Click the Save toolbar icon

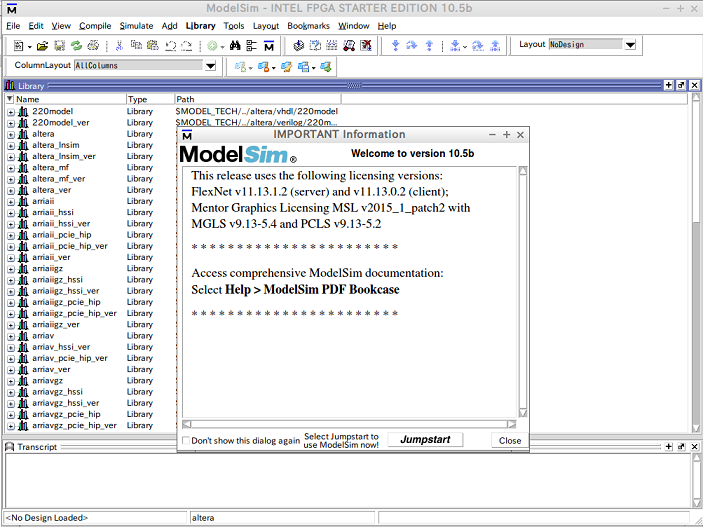59,45
